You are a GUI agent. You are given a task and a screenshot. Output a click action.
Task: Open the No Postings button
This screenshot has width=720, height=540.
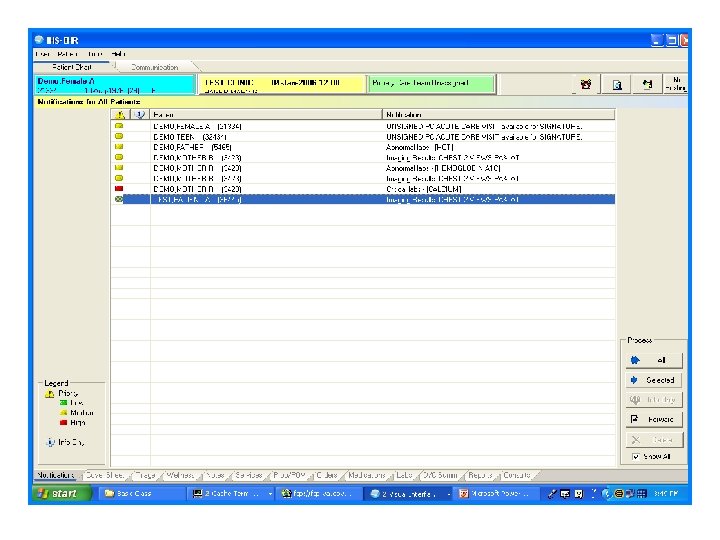676,84
